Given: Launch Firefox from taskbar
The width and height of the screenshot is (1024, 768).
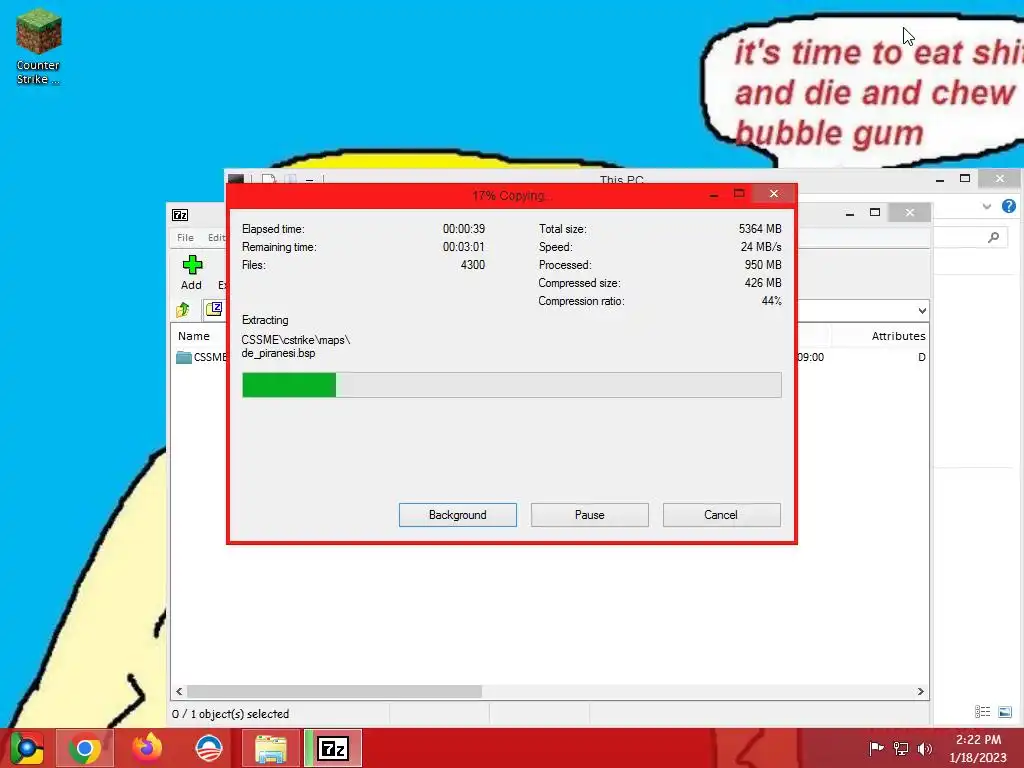Looking at the screenshot, I should click(147, 748).
